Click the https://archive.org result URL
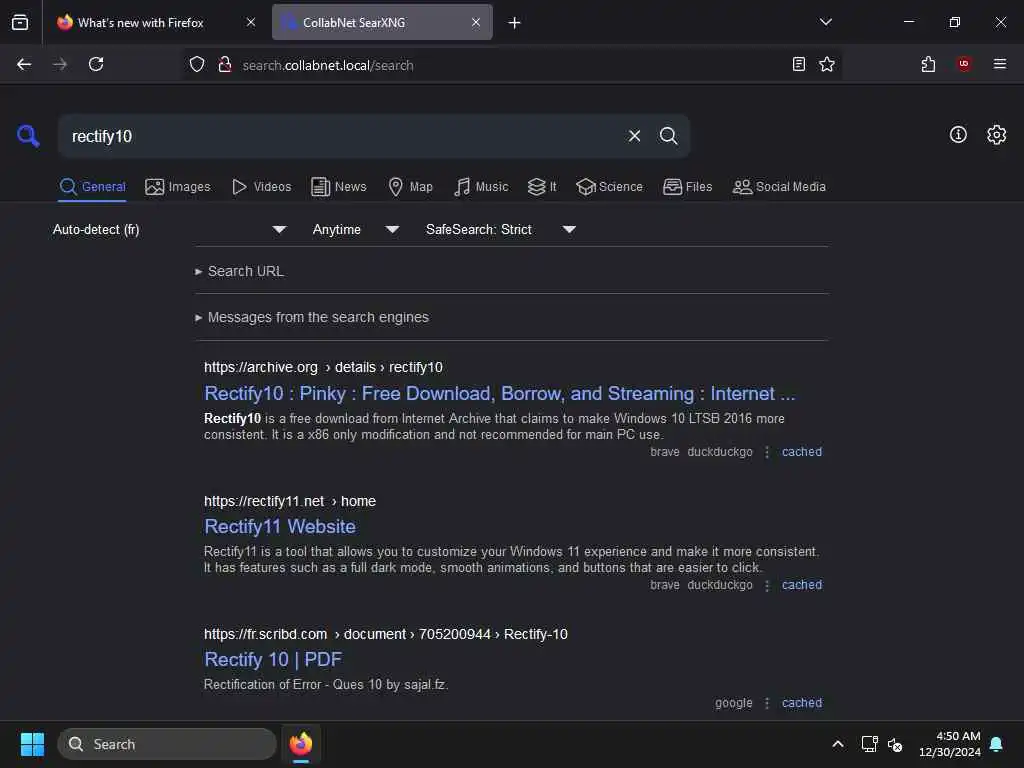1024x768 pixels. pyautogui.click(x=323, y=368)
